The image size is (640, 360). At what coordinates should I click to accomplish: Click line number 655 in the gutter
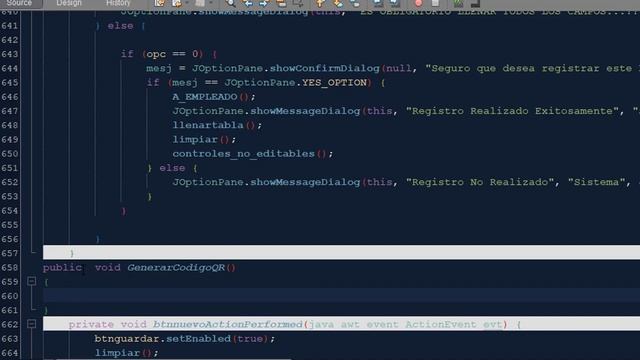[x=10, y=225]
